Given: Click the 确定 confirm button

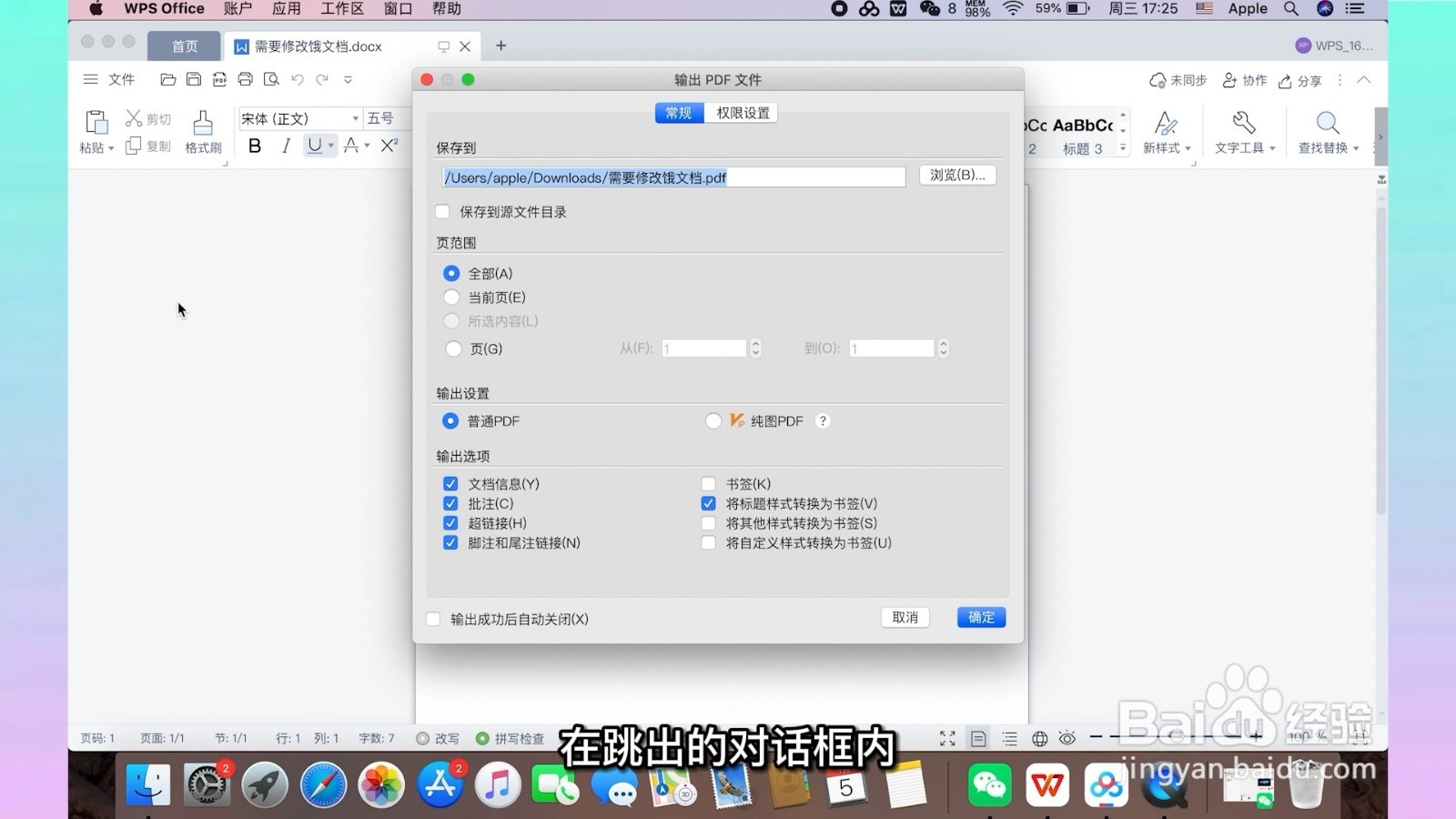Looking at the screenshot, I should point(980,617).
